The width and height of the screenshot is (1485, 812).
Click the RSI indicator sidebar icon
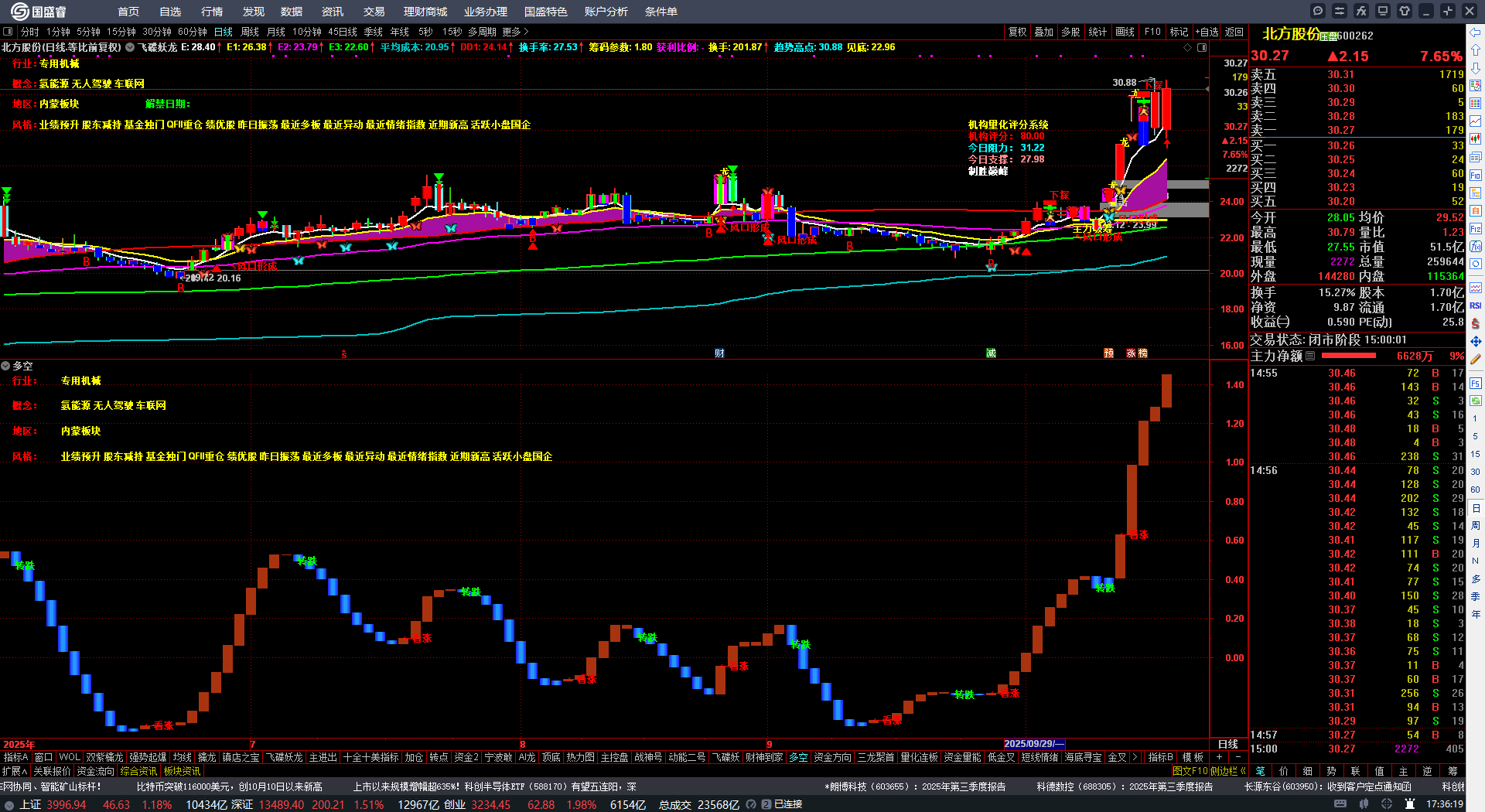coord(1476,305)
